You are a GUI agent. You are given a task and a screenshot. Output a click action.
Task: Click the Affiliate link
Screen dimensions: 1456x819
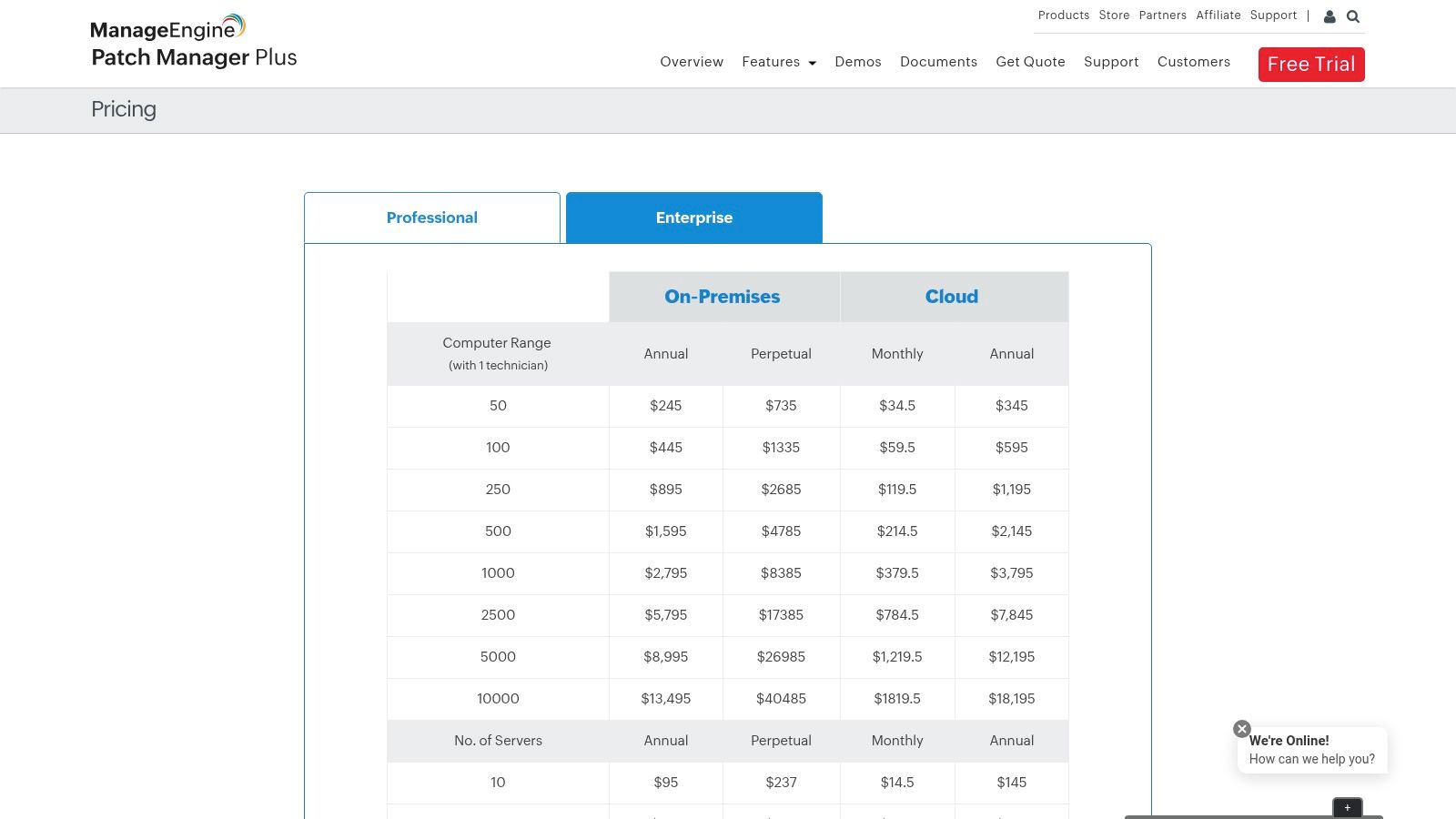click(1218, 15)
